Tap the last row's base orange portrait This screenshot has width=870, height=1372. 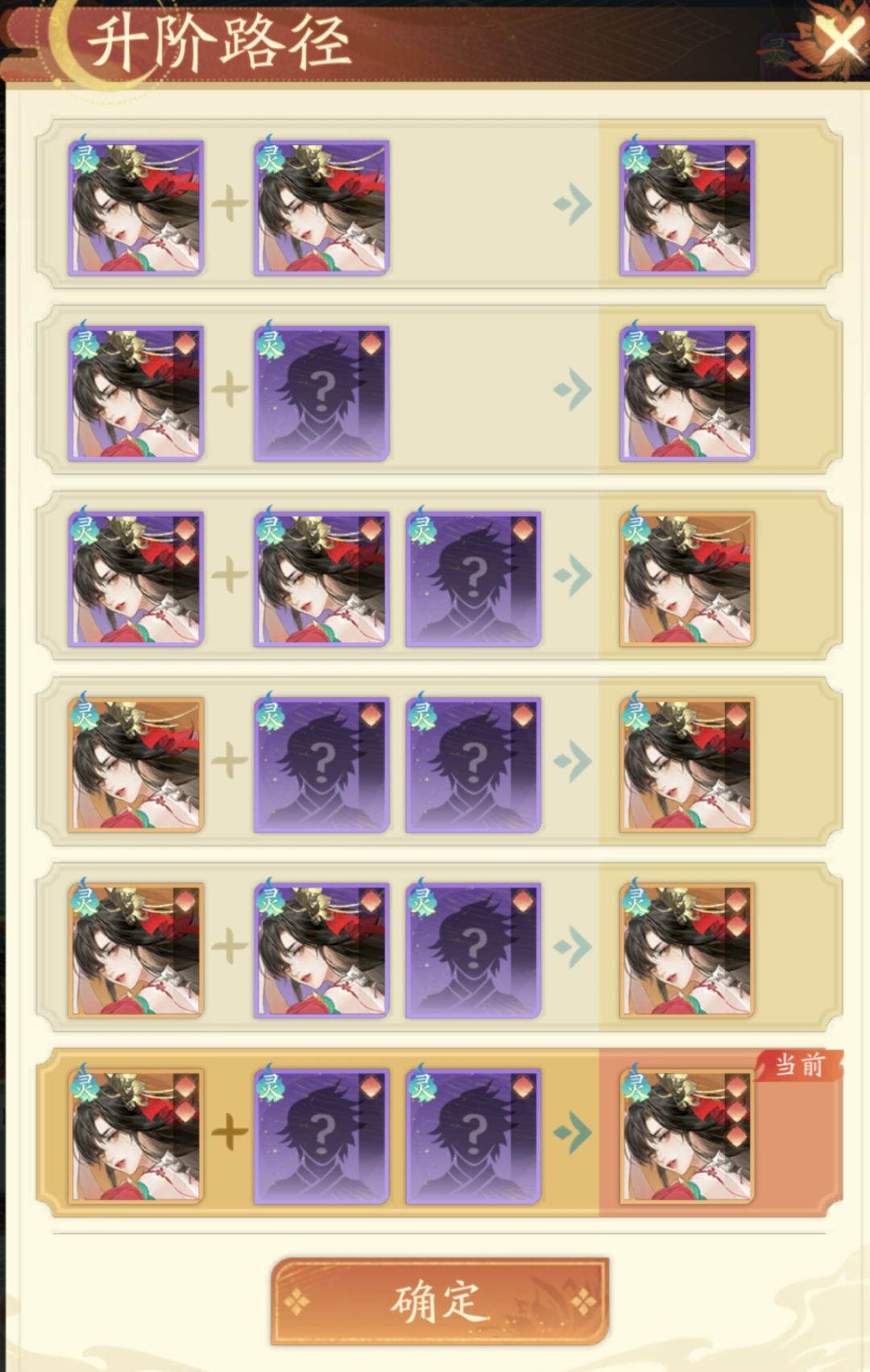[135, 1136]
